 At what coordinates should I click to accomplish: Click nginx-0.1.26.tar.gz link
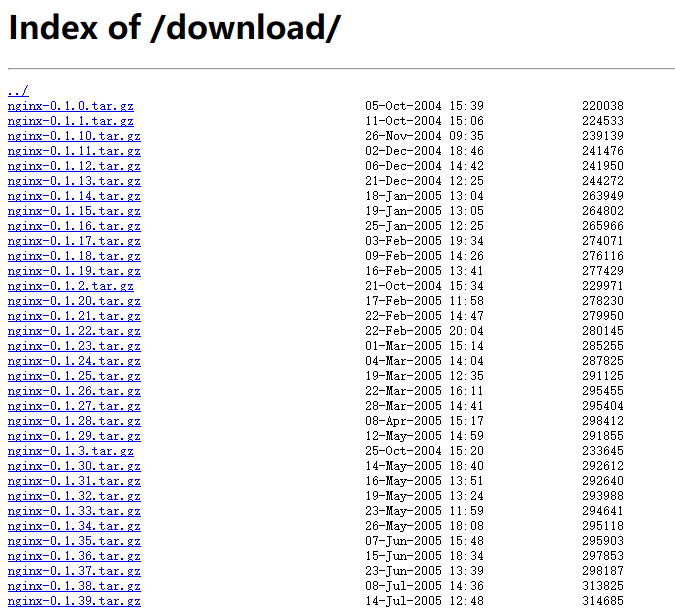tap(74, 391)
